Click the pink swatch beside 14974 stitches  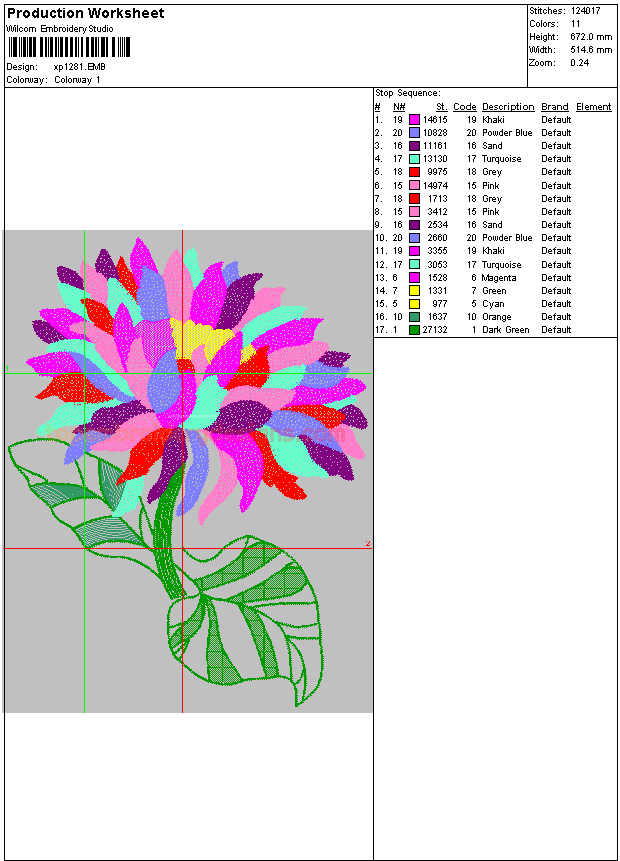(415, 186)
